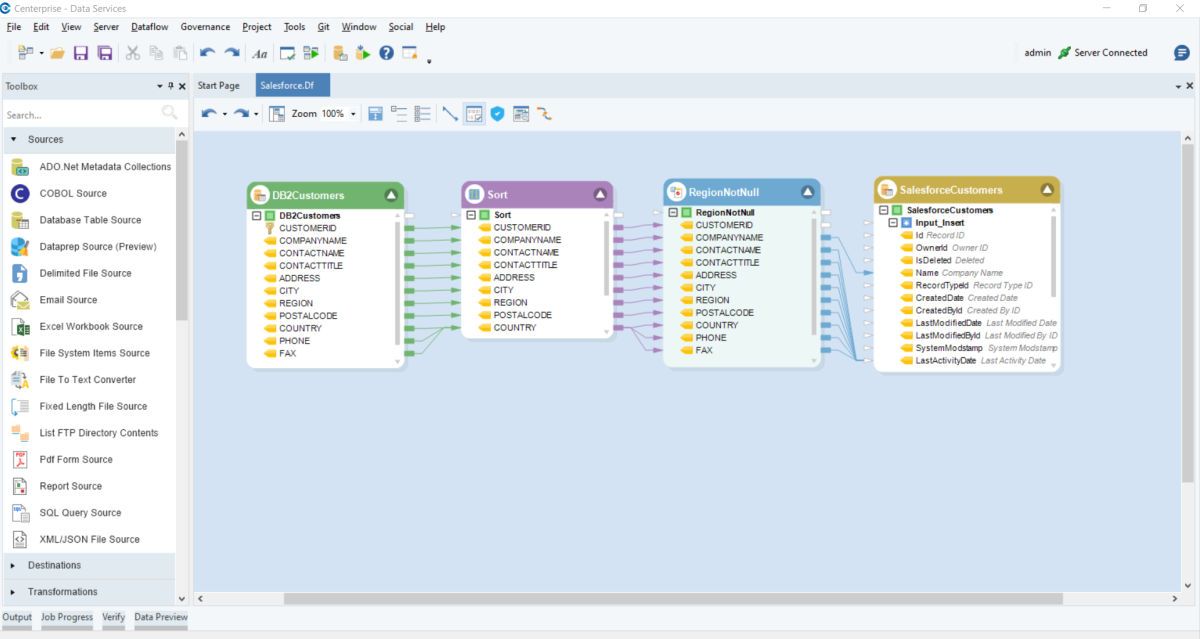The height and width of the screenshot is (639, 1200).
Task: Click the Aa font settings icon
Action: click(259, 53)
